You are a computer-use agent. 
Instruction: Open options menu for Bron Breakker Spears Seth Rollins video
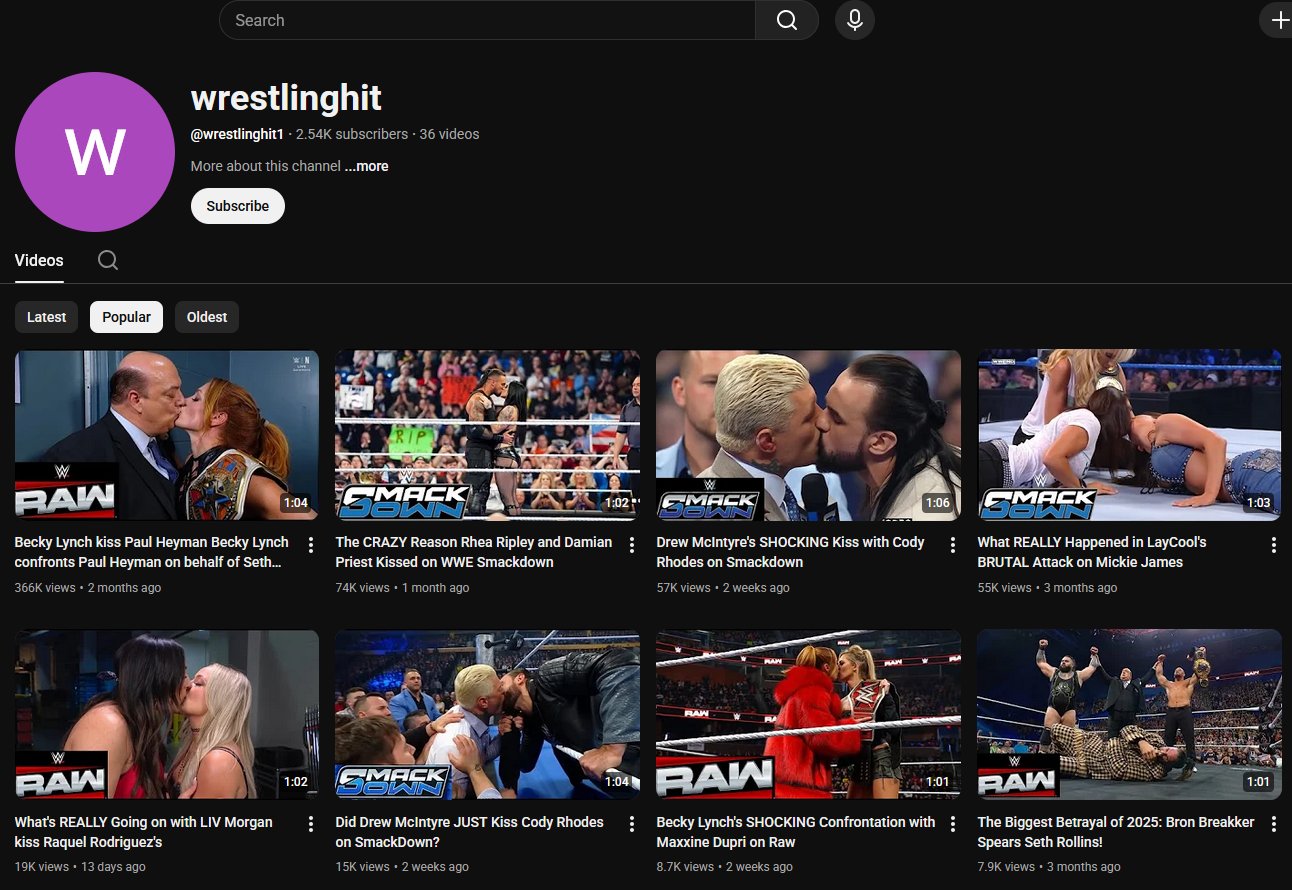[x=1274, y=825]
